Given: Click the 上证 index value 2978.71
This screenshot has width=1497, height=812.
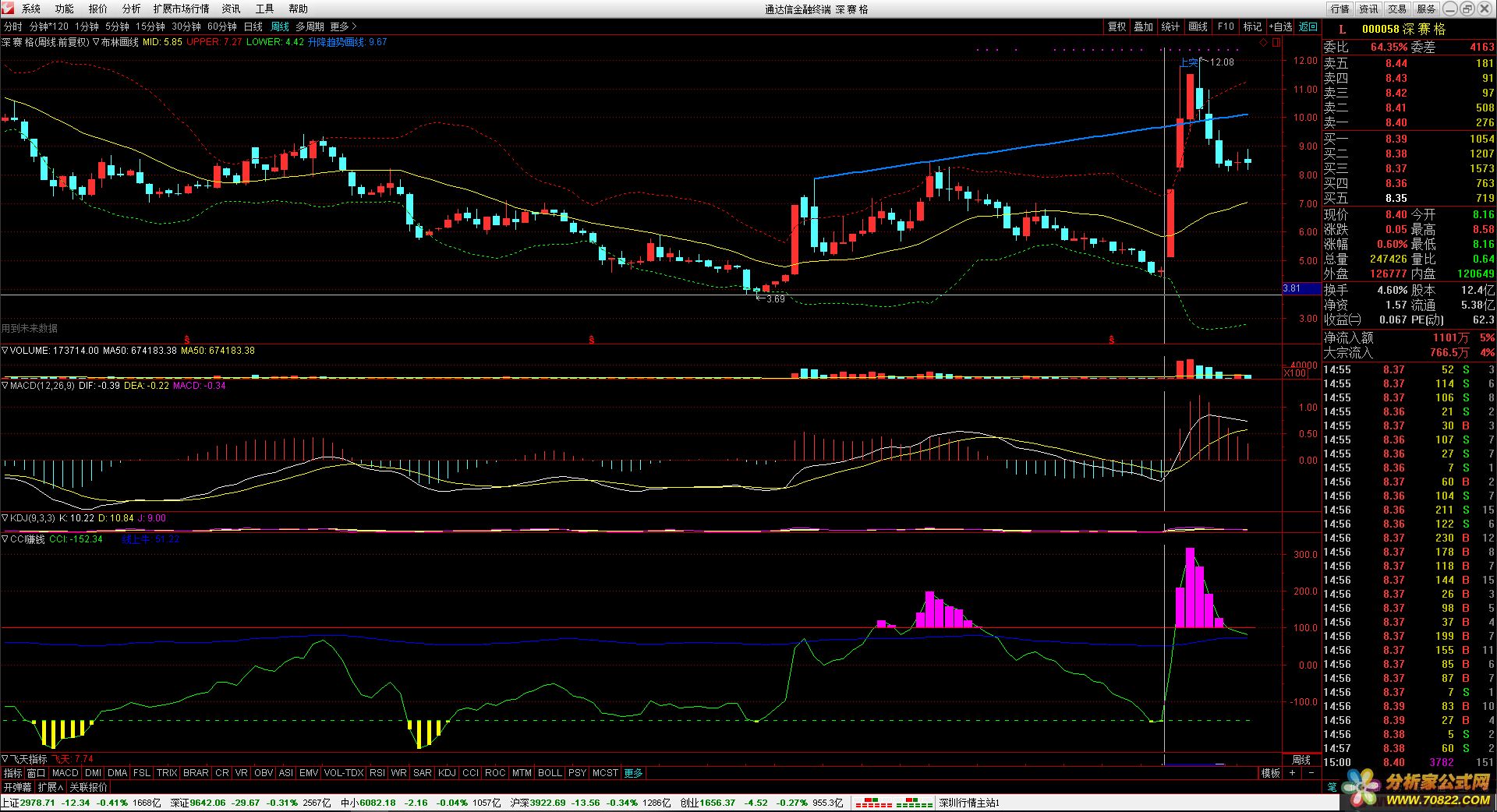Looking at the screenshot, I should [38, 803].
